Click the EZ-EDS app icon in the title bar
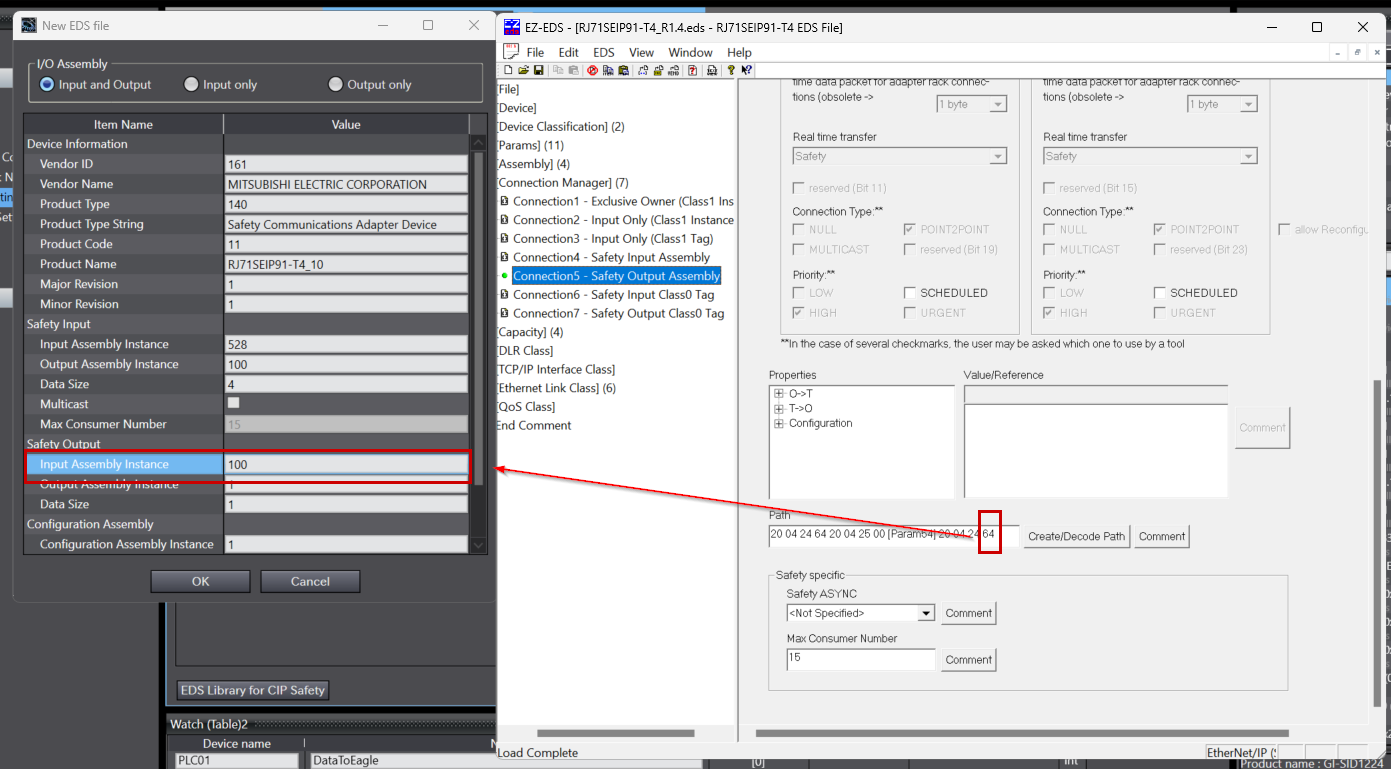The image size is (1391, 769). pyautogui.click(x=512, y=27)
